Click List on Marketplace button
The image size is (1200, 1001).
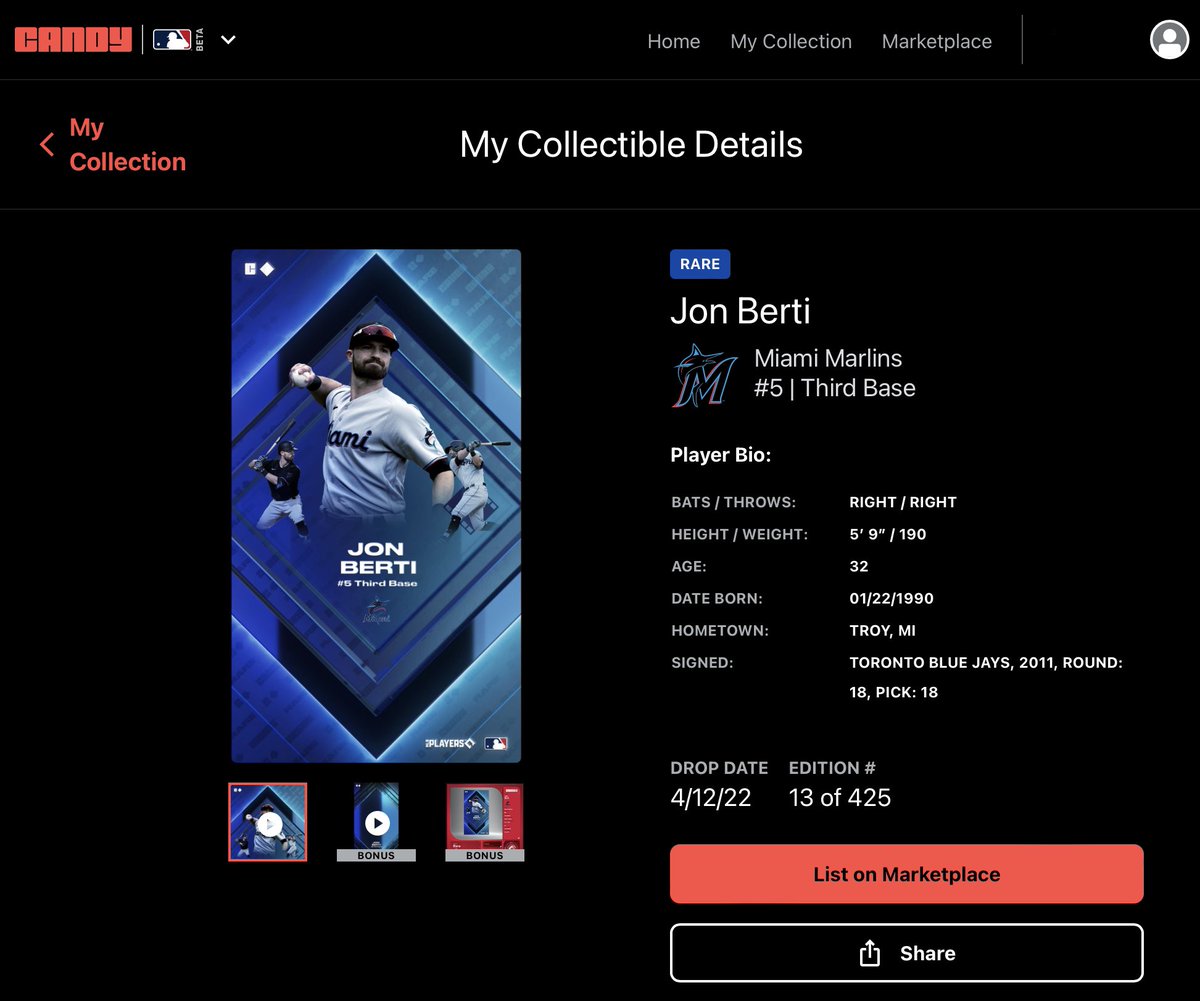click(x=906, y=874)
